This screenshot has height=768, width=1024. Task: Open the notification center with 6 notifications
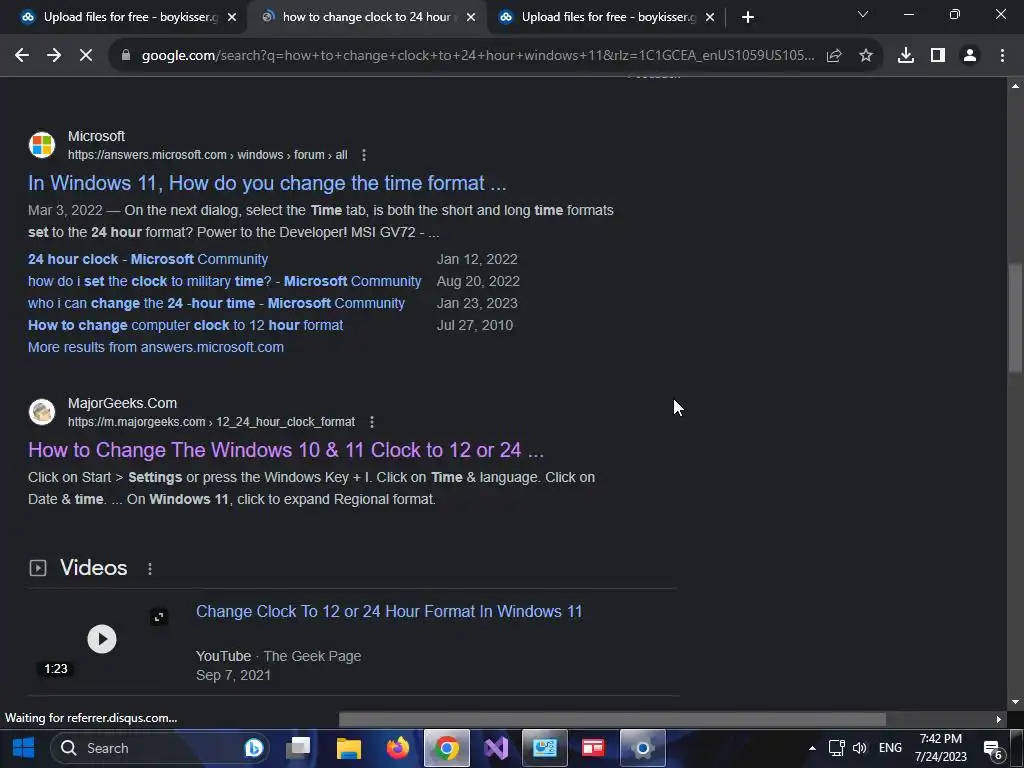pos(993,749)
